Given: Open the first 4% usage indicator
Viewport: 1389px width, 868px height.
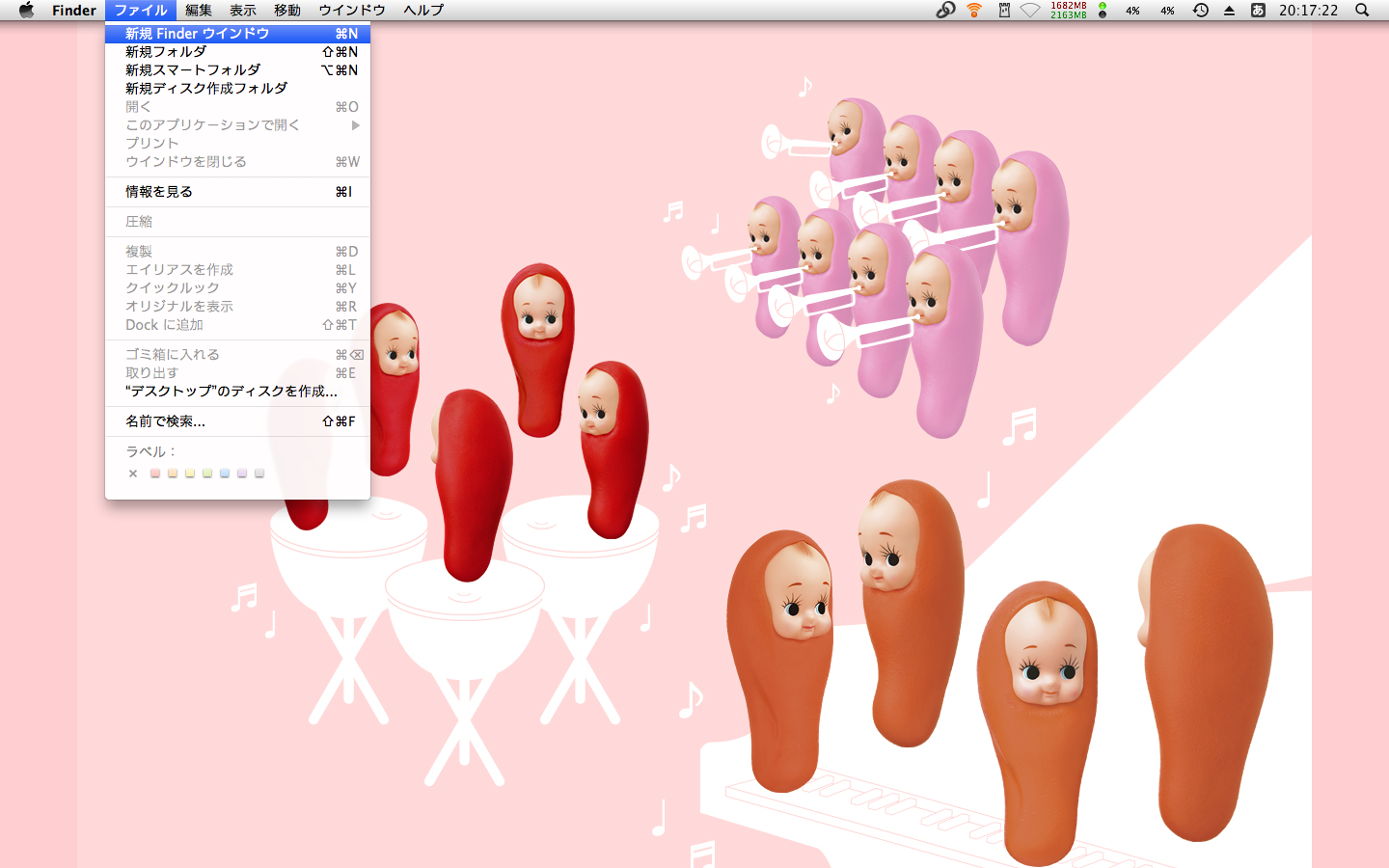Looking at the screenshot, I should pos(1132,11).
